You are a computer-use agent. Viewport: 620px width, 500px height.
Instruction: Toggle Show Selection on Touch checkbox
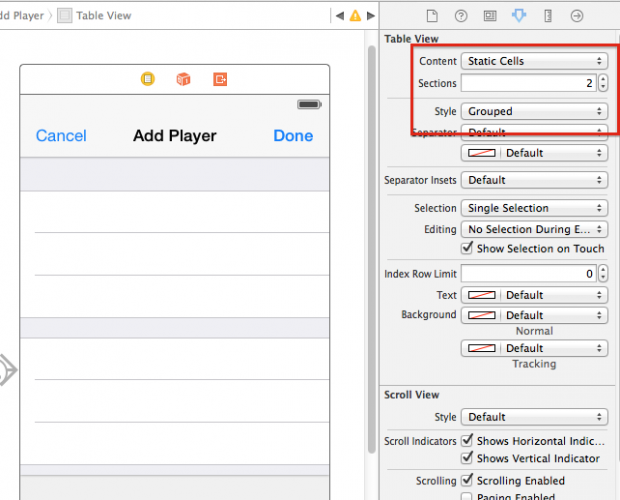tap(467, 249)
